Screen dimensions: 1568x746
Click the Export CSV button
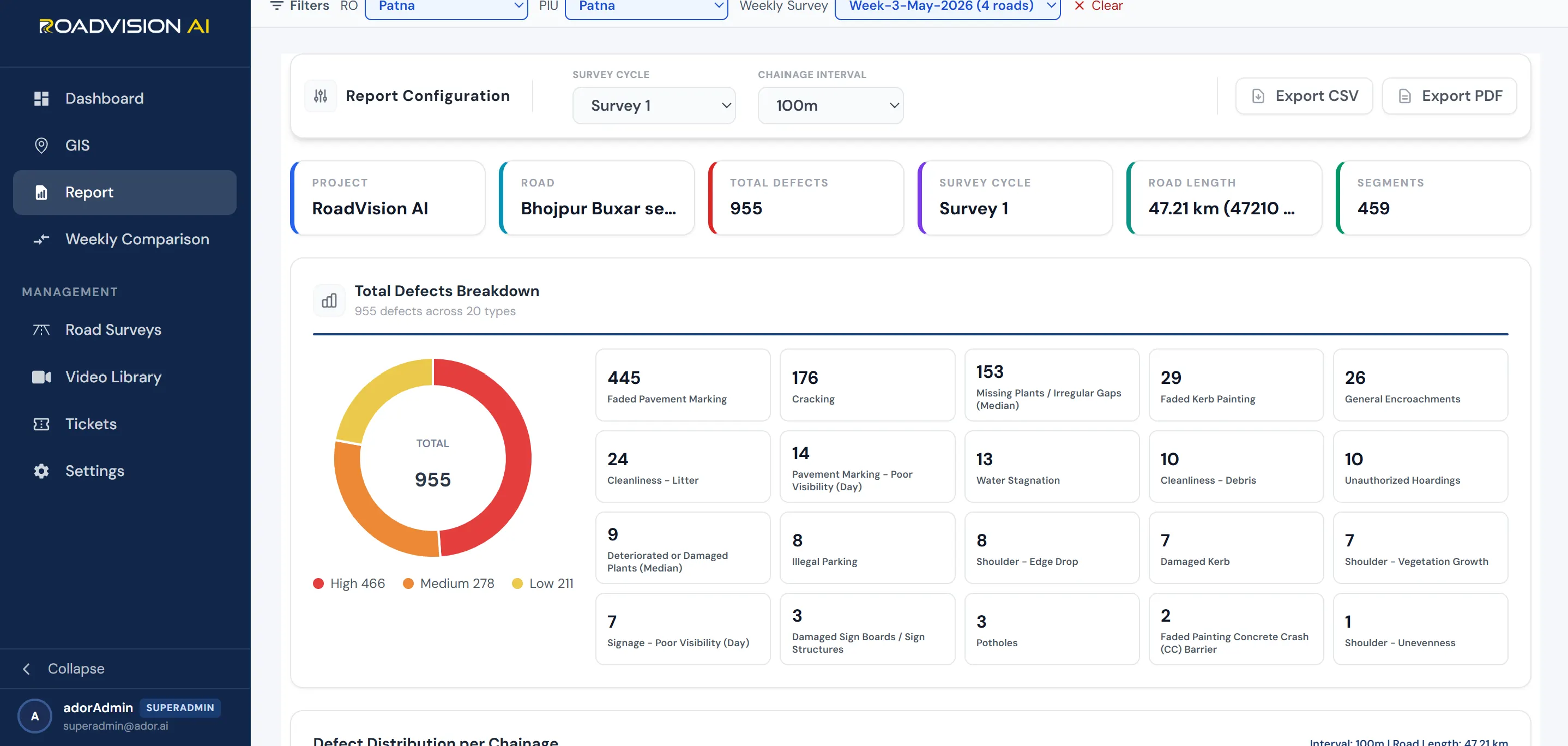point(1304,95)
